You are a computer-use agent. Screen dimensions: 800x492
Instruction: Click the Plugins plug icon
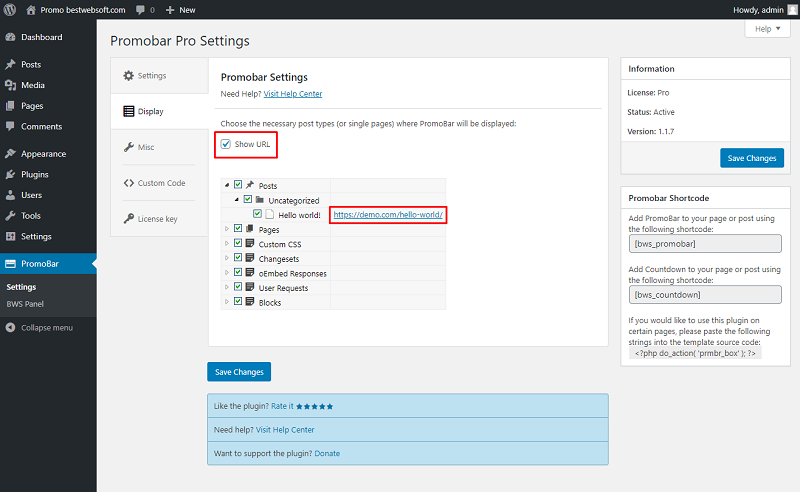(x=10, y=175)
